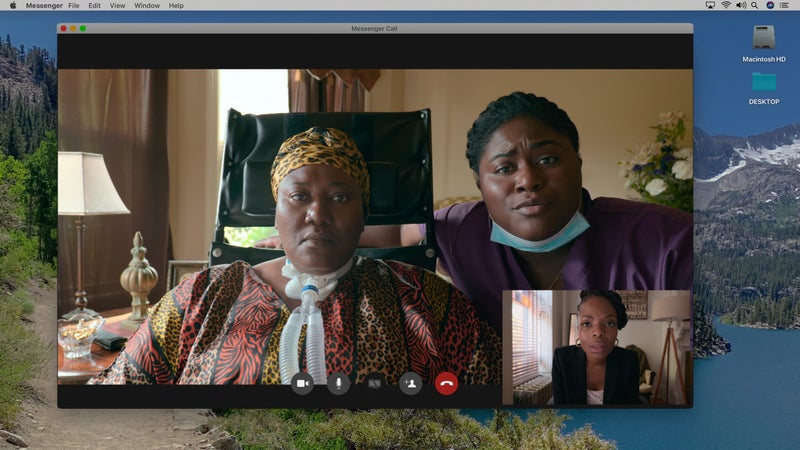Click the volume icon in menu bar
800x450 pixels.
(740, 5)
